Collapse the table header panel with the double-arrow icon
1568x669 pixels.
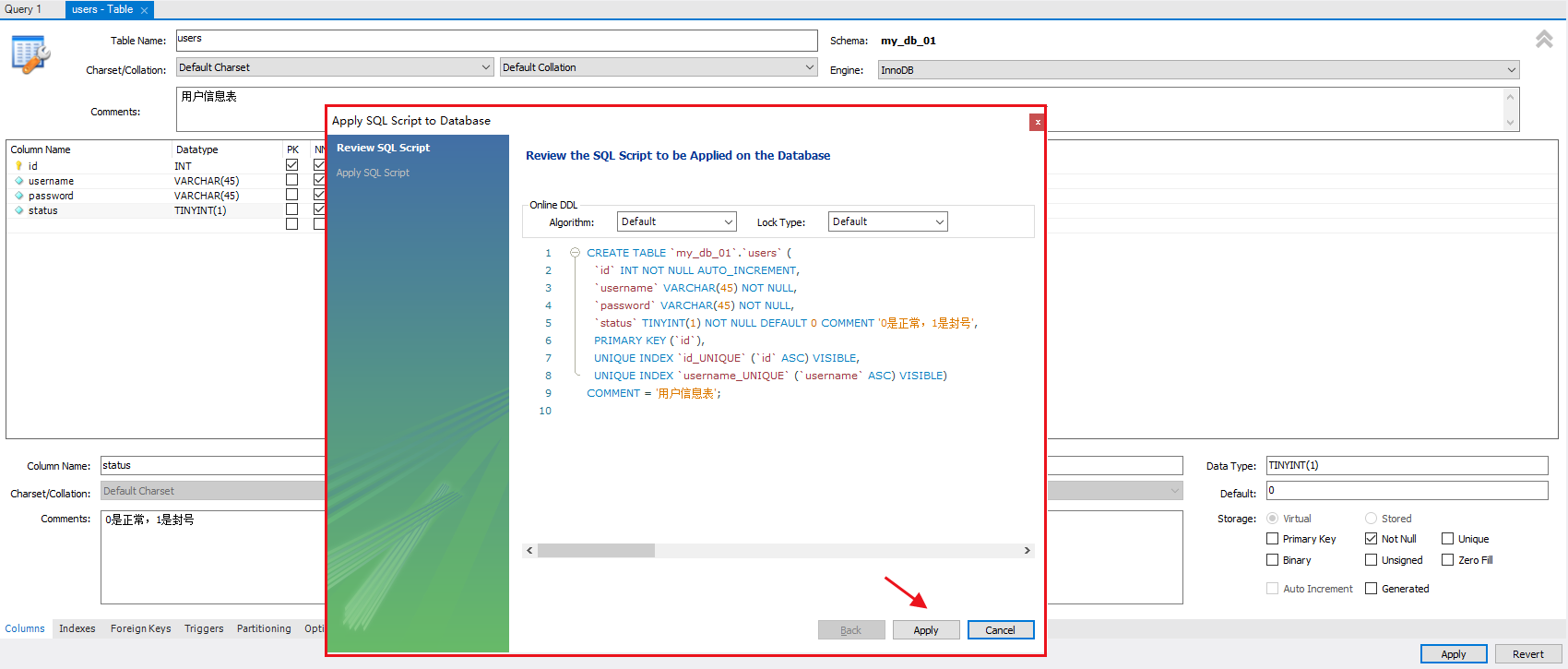[1544, 40]
